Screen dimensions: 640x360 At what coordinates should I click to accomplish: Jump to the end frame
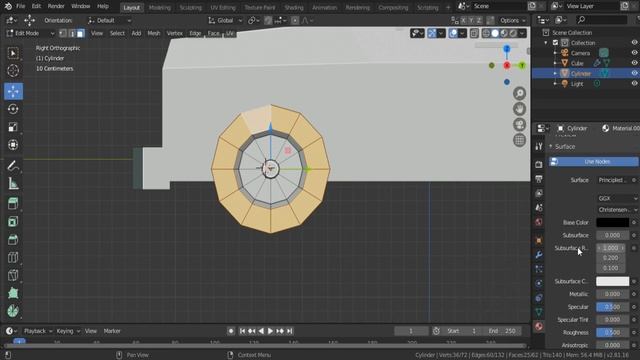click(x=289, y=331)
